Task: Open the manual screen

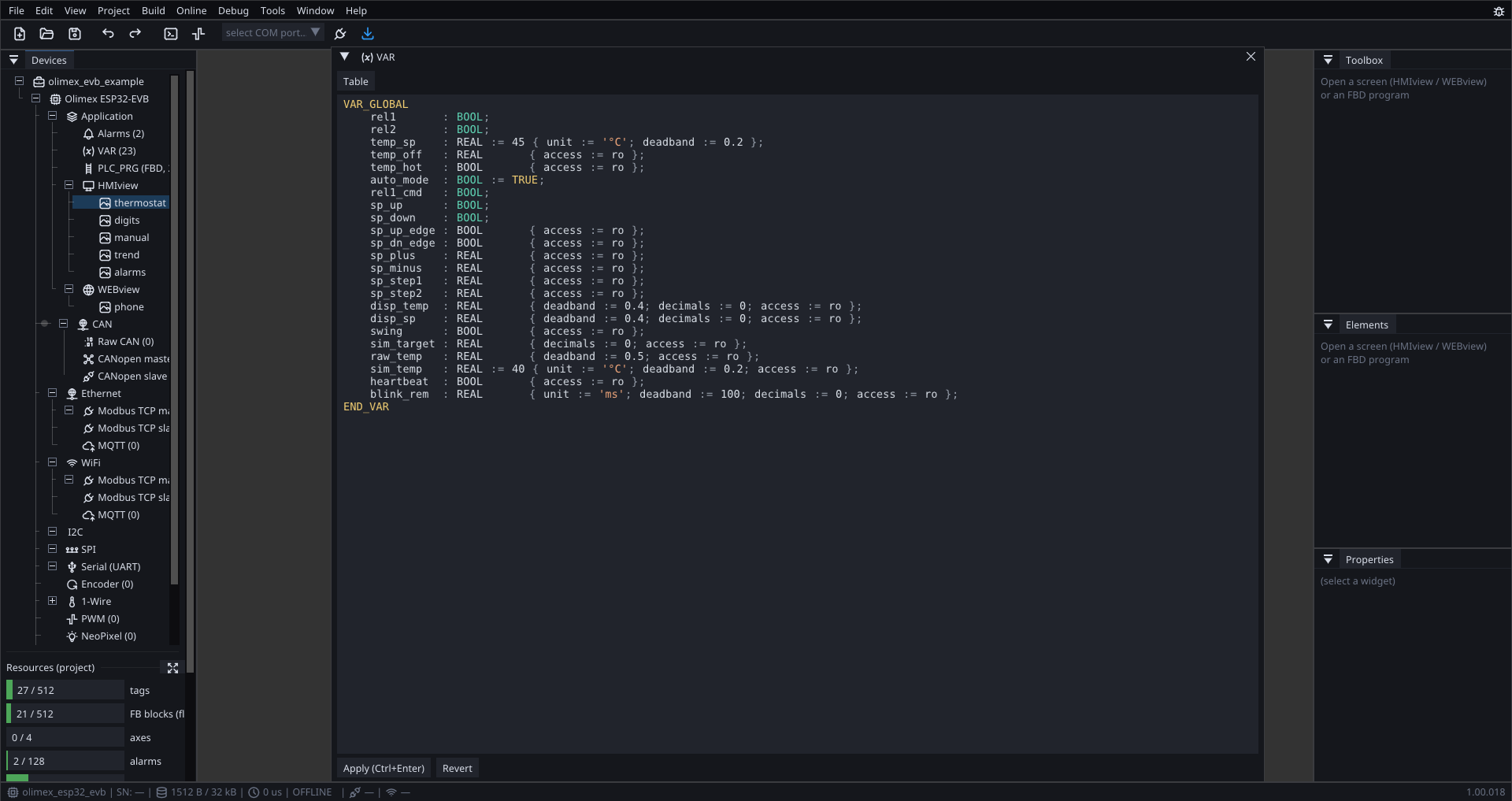Action: pos(124,238)
